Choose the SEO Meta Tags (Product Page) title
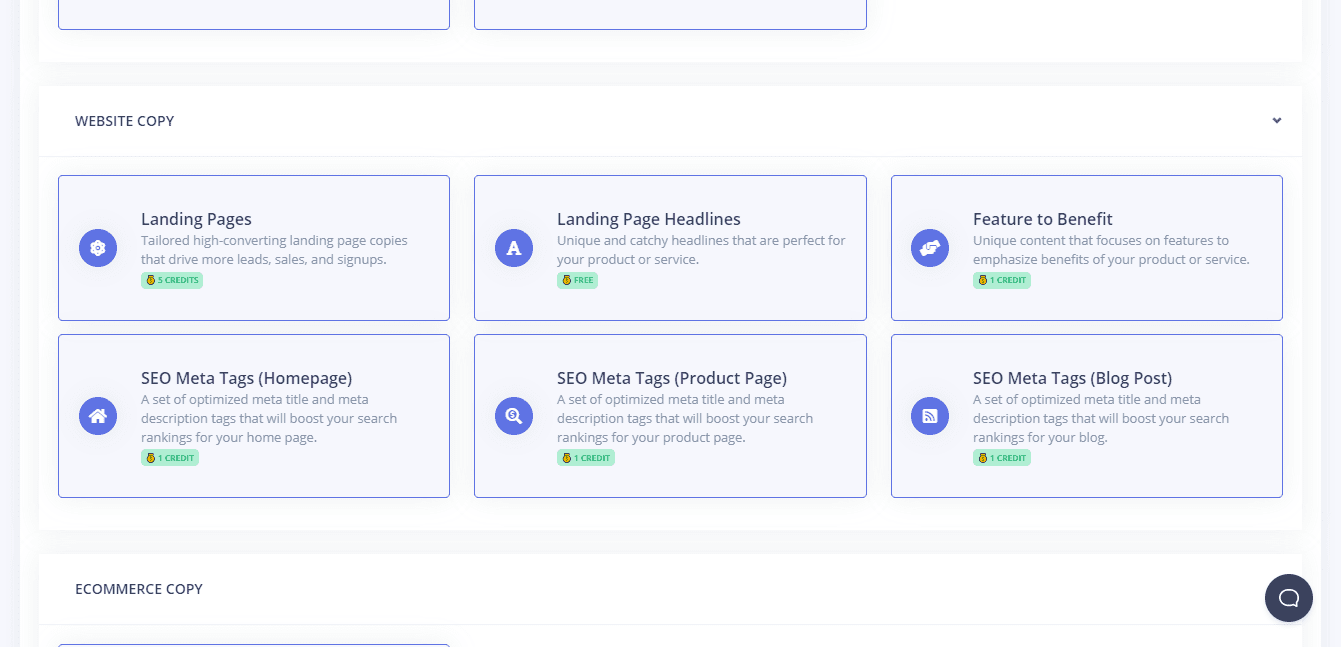The width and height of the screenshot is (1341, 647). [672, 378]
